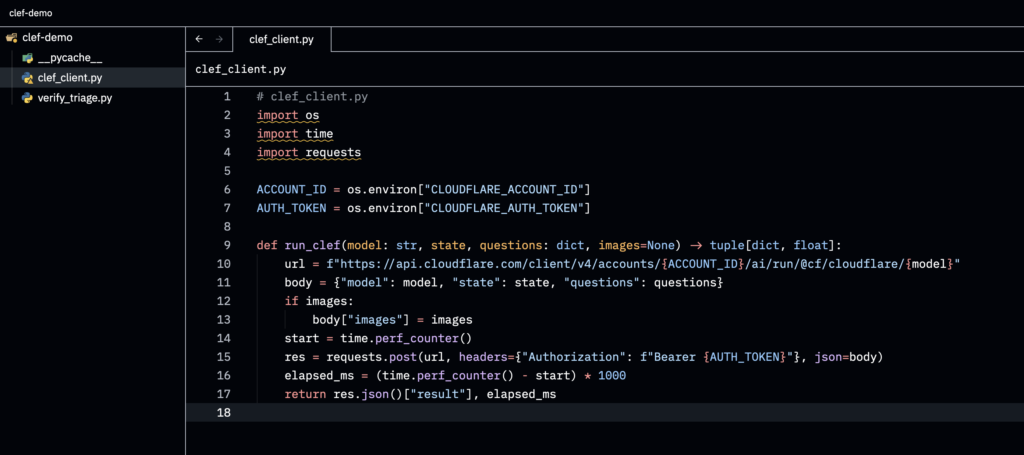This screenshot has height=455, width=1024.
Task: Click the clef-demo root folder icon
Action: [11, 38]
